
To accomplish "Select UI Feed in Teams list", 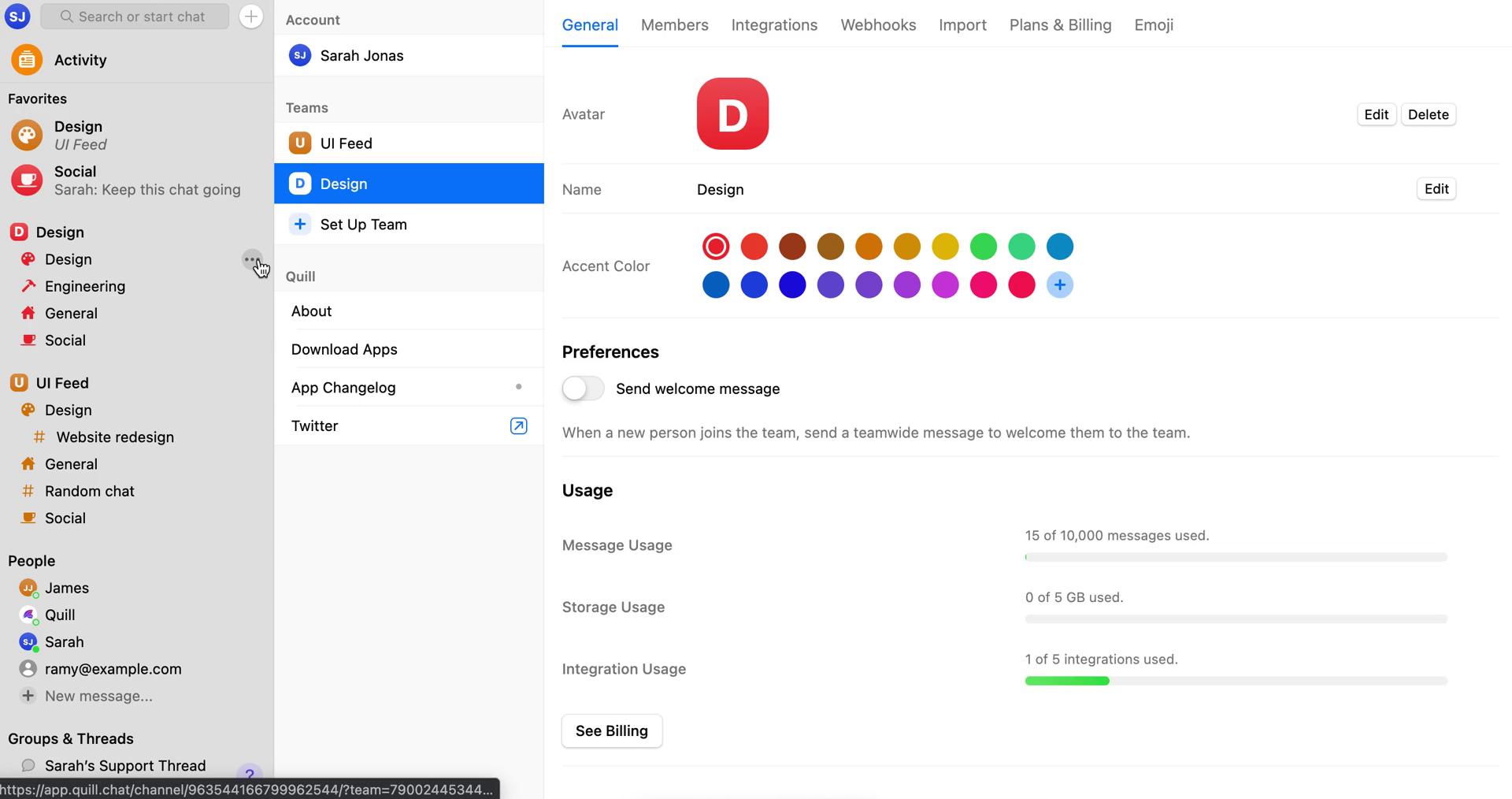I will click(x=409, y=143).
